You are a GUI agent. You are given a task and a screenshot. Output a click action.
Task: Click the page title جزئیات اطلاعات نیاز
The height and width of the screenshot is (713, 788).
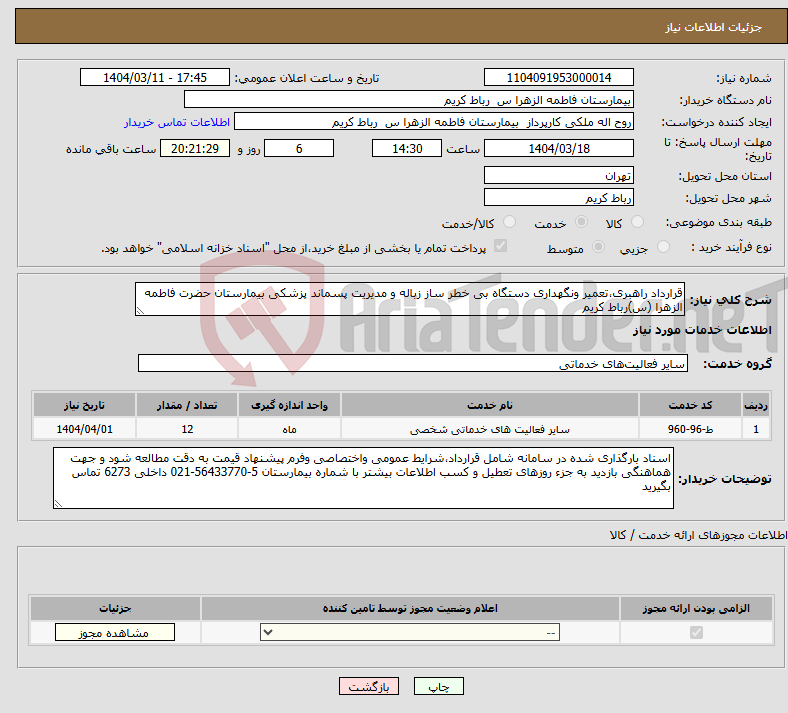714,27
